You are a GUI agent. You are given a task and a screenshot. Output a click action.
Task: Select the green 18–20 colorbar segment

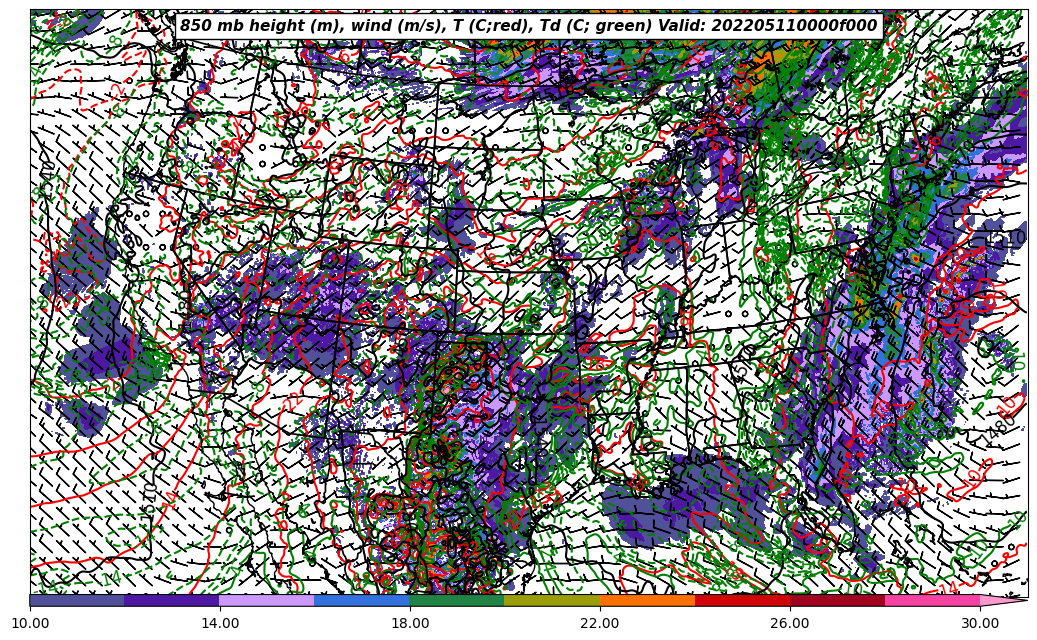(457, 600)
